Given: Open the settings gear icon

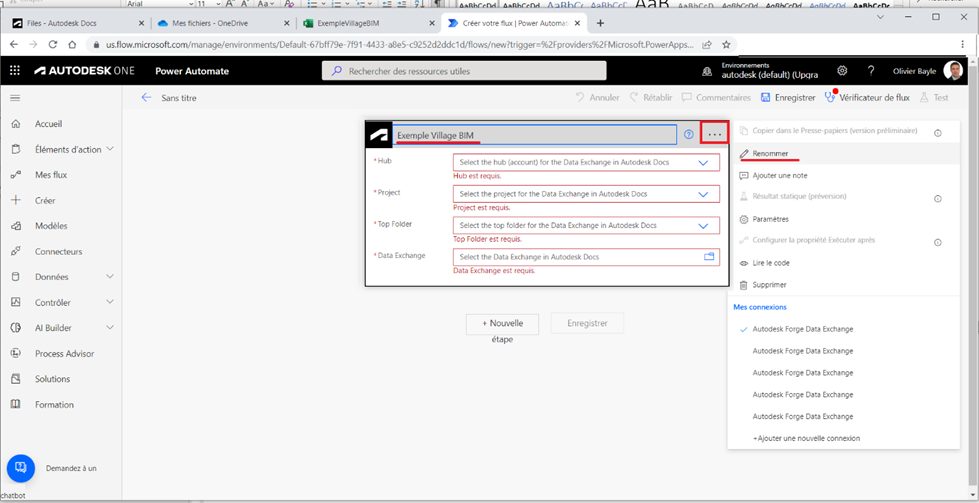Looking at the screenshot, I should (x=842, y=71).
